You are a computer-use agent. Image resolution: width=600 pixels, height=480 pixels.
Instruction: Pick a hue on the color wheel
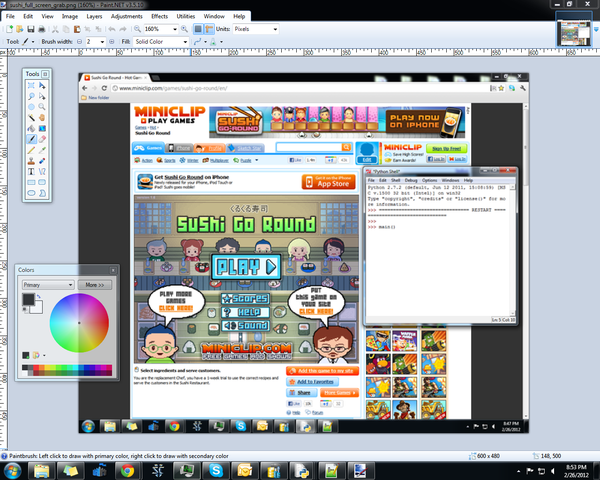point(79,323)
